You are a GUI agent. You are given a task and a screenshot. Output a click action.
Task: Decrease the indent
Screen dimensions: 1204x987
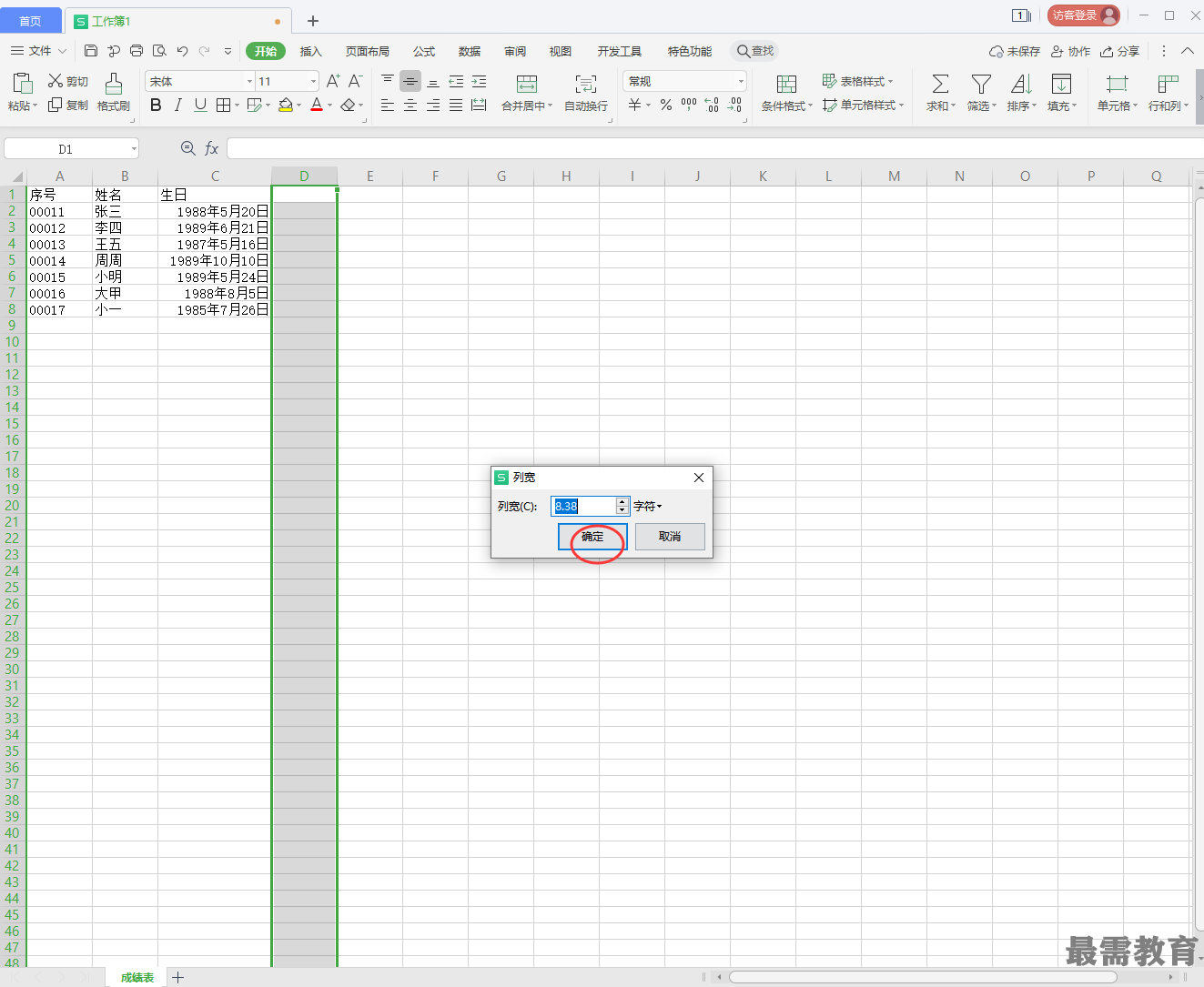[456, 81]
